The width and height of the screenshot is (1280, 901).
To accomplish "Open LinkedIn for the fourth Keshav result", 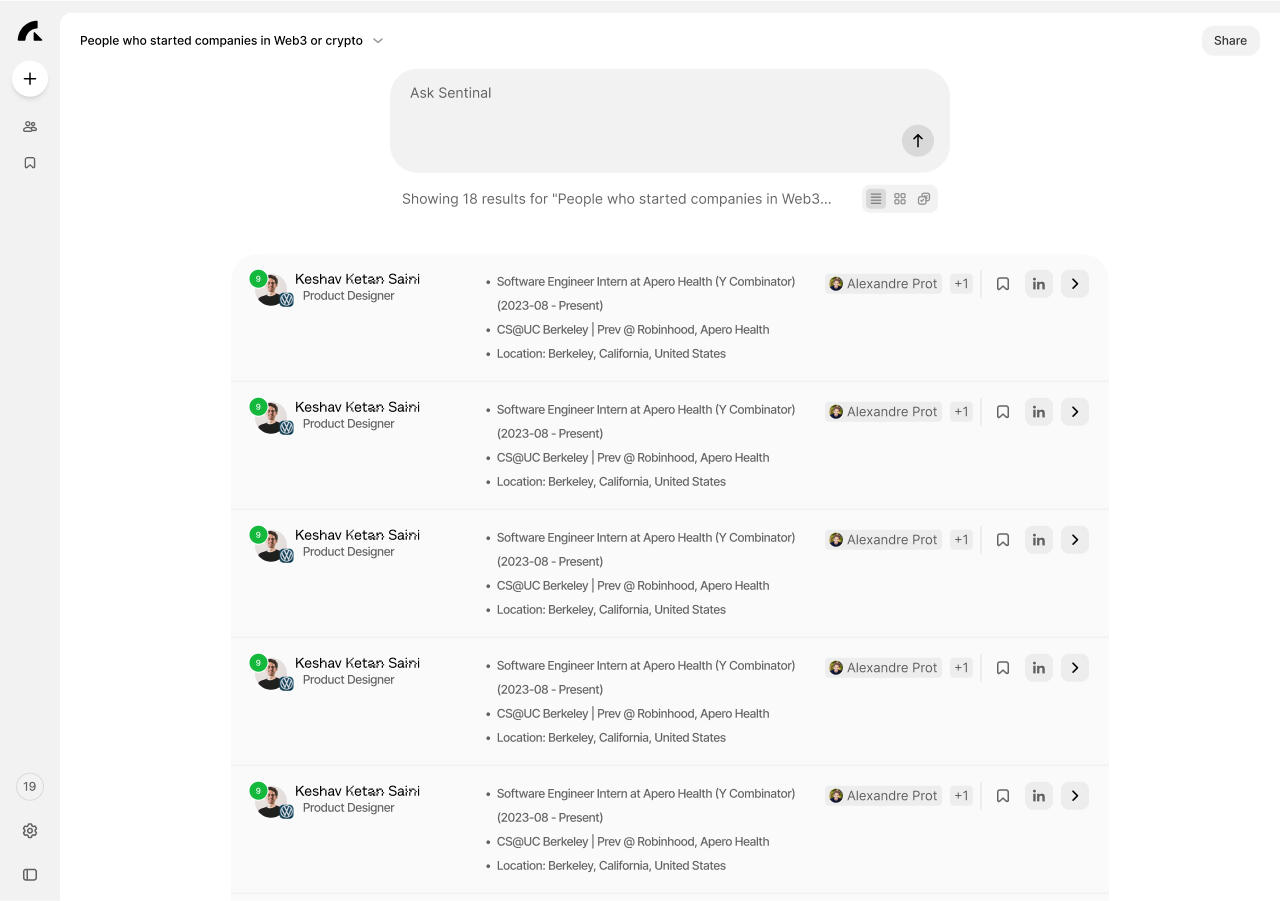I will click(1039, 668).
